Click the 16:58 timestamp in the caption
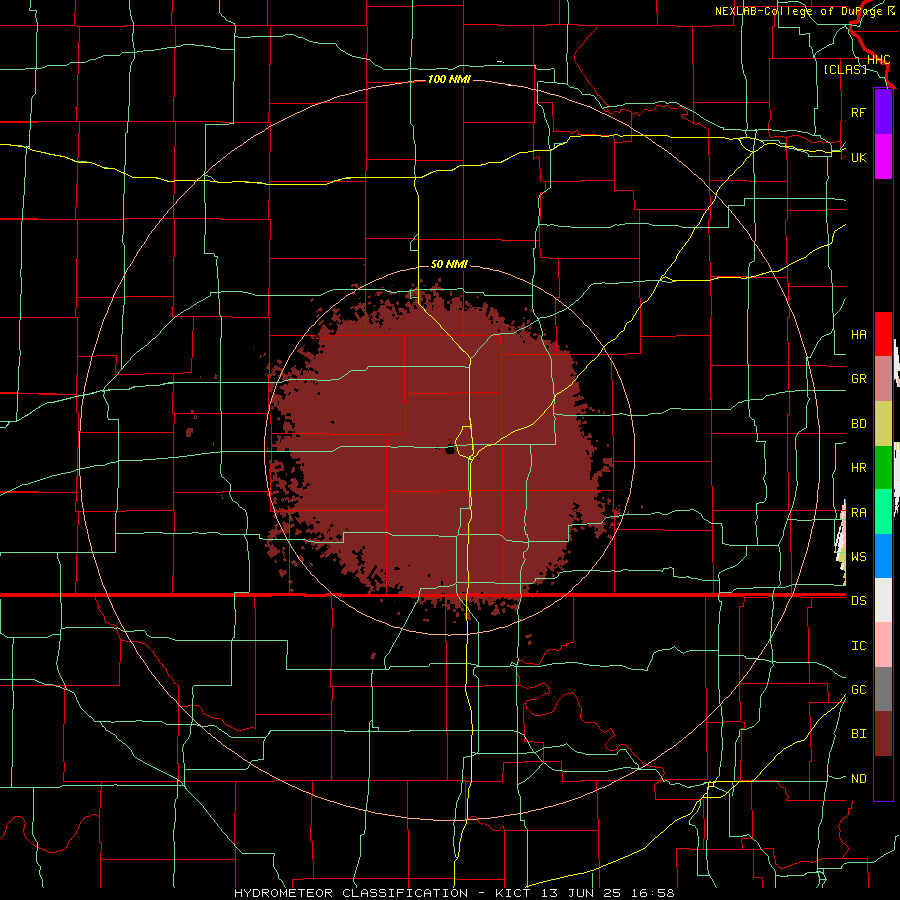This screenshot has height=900, width=900. point(651,893)
